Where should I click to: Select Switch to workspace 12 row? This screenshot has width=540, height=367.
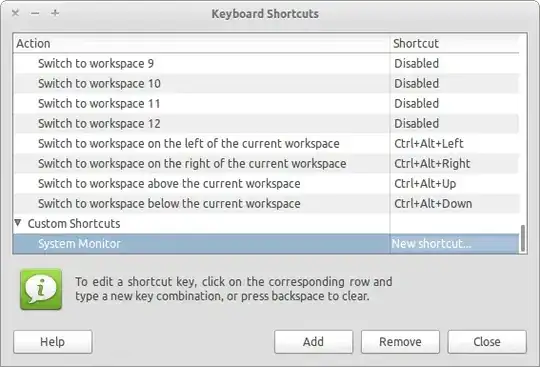[x=266, y=123]
